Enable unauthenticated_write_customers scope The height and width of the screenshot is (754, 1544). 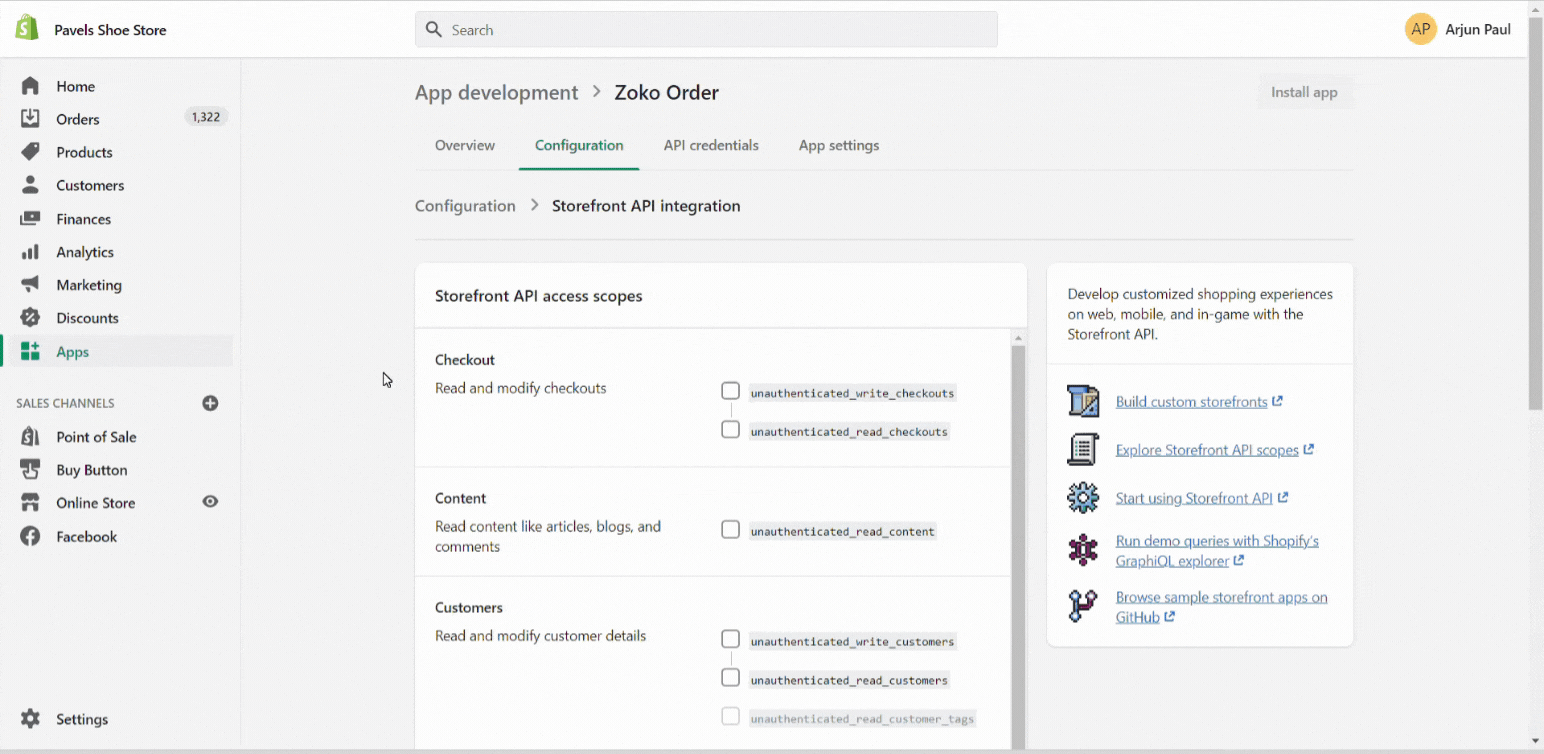pos(730,639)
